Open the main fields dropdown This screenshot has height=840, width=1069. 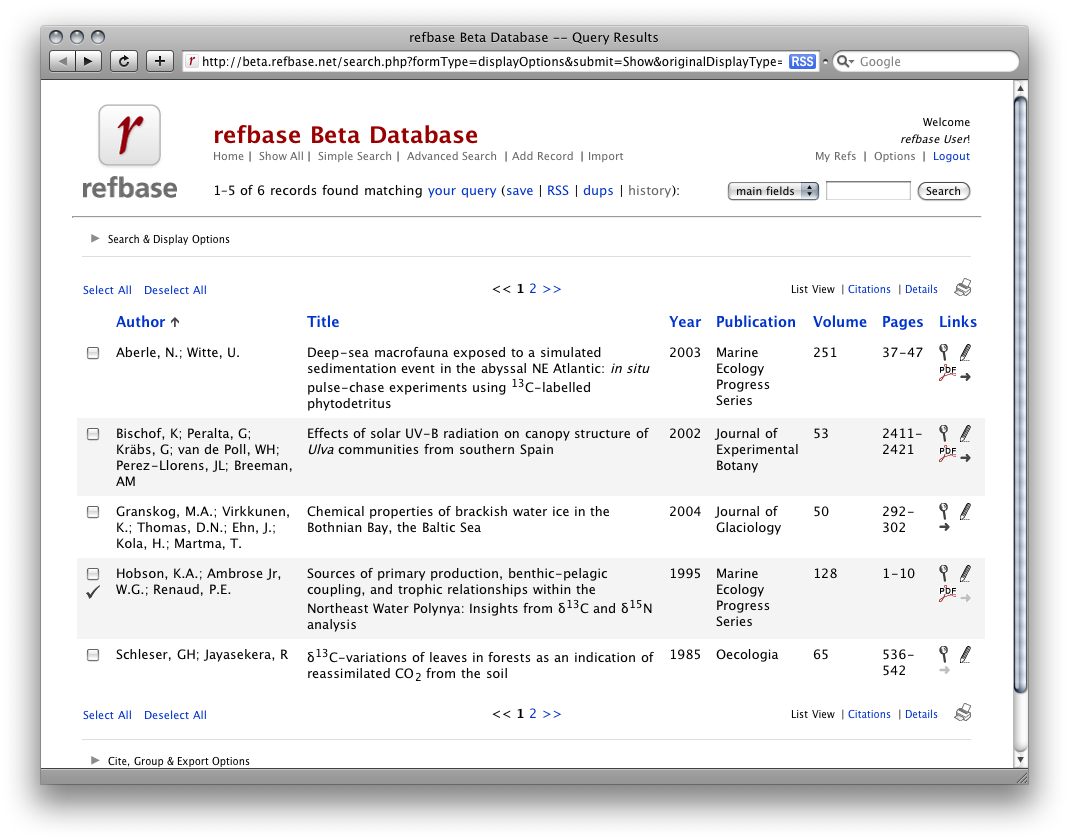pos(773,191)
